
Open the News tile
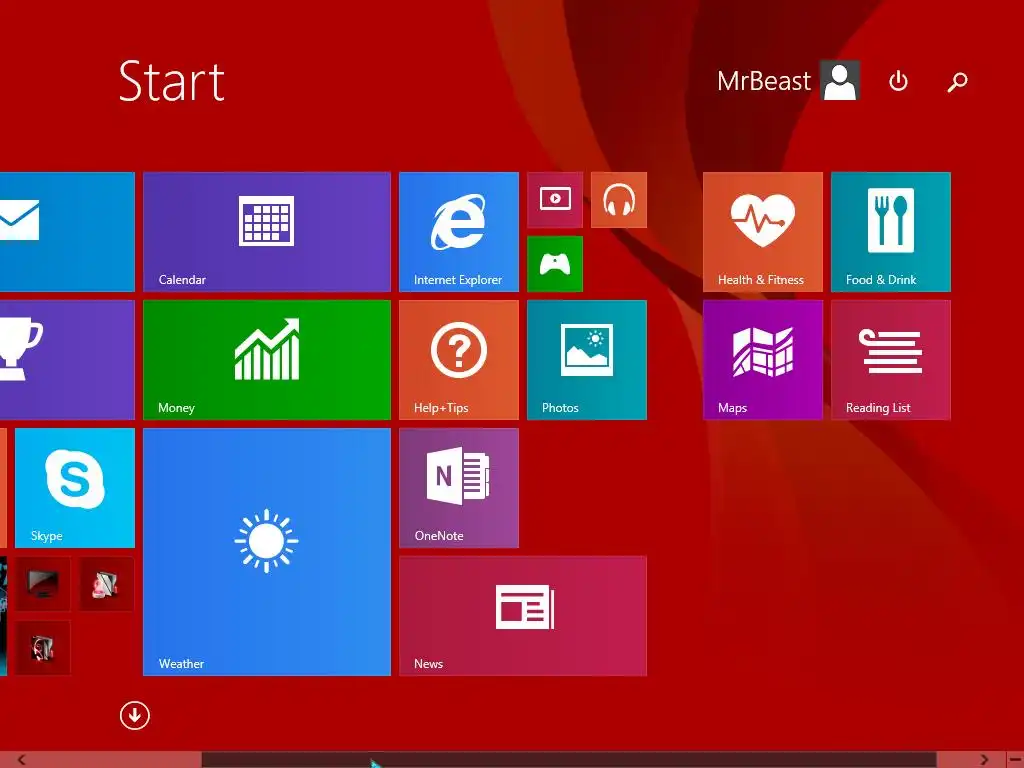click(522, 616)
